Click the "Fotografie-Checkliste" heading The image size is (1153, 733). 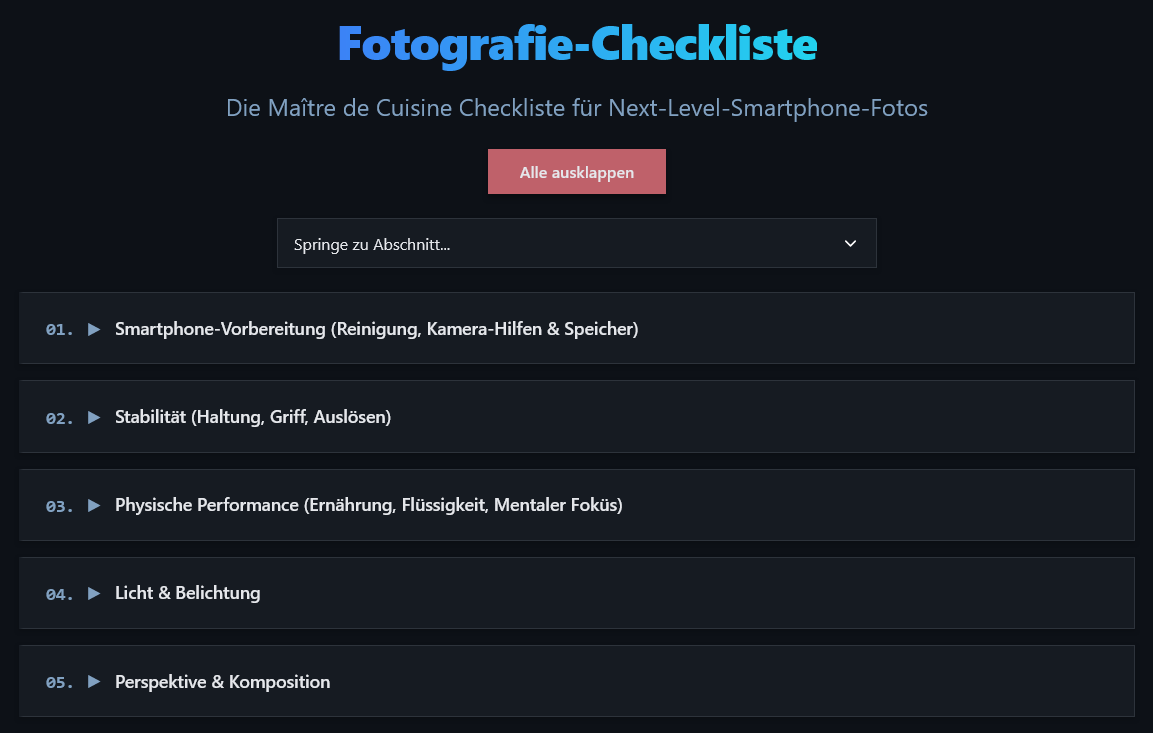577,44
